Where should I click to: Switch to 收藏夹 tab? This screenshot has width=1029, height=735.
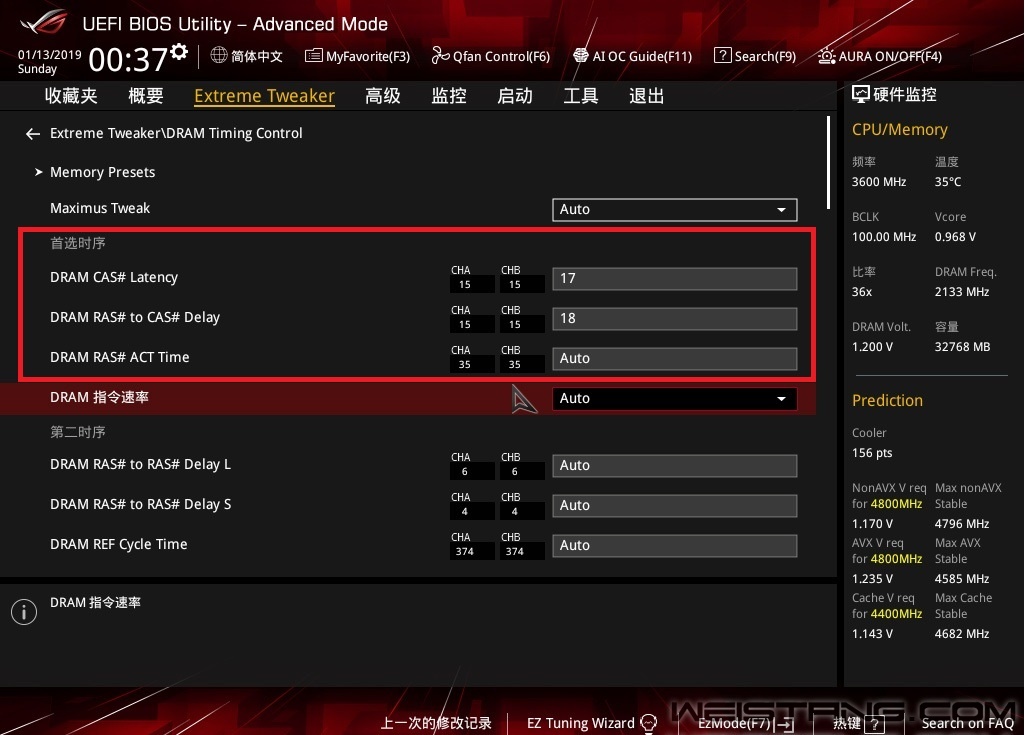click(71, 96)
